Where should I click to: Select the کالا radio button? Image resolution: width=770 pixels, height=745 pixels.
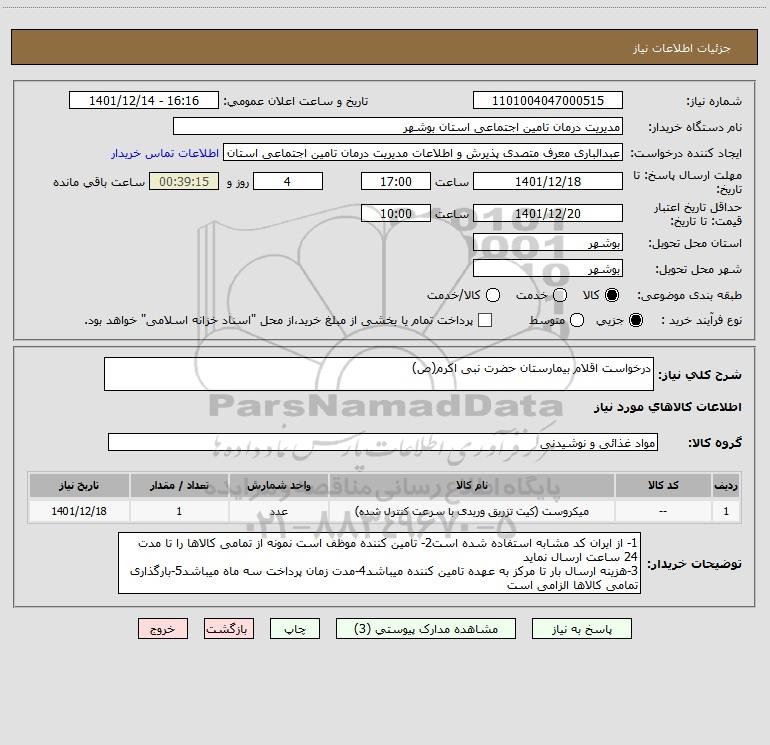[612, 295]
